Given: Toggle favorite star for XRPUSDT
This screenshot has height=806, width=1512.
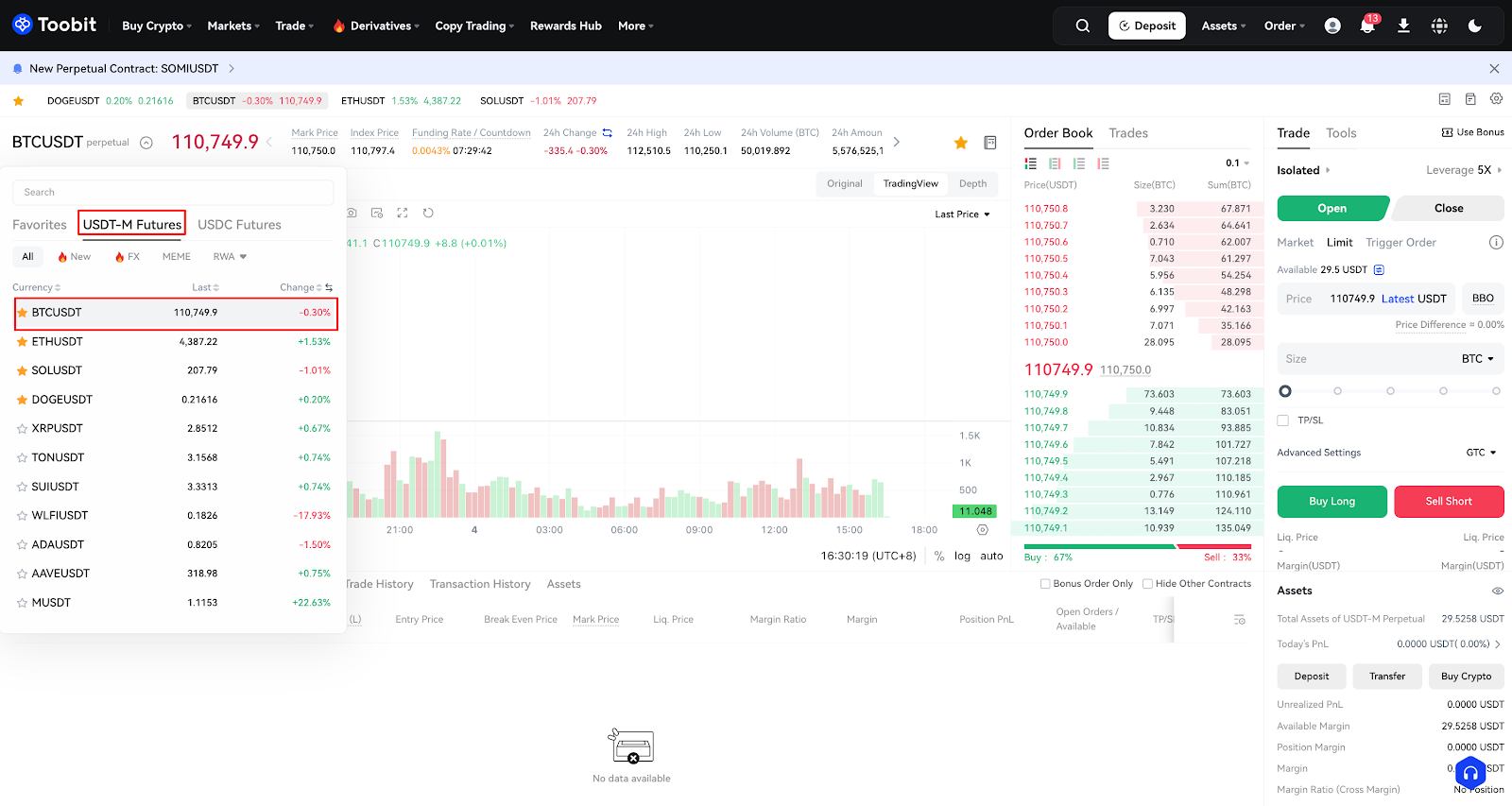Looking at the screenshot, I should pyautogui.click(x=22, y=428).
